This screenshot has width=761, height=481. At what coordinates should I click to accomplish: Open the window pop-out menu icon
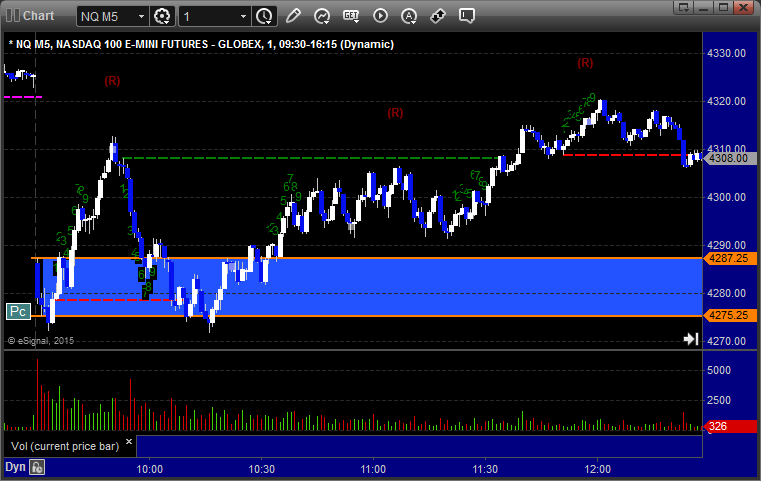pos(684,7)
